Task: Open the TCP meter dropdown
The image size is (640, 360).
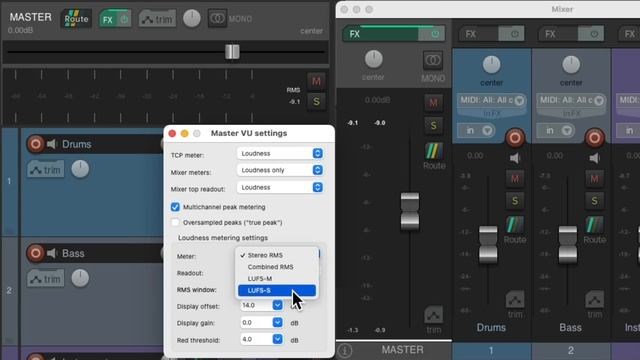Action: (280, 153)
